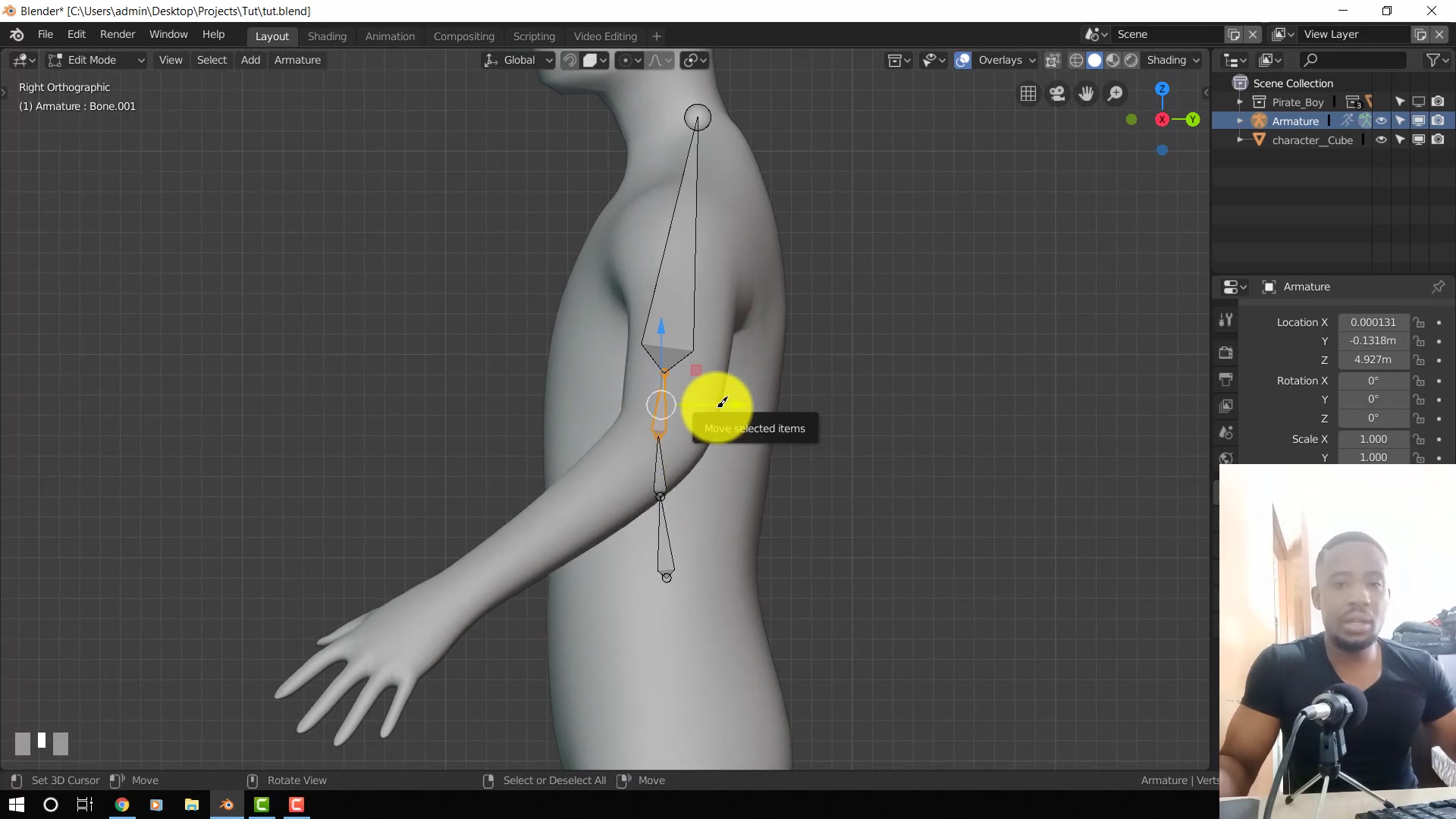1456x819 pixels.
Task: Open the World properties tab
Action: [1226, 457]
